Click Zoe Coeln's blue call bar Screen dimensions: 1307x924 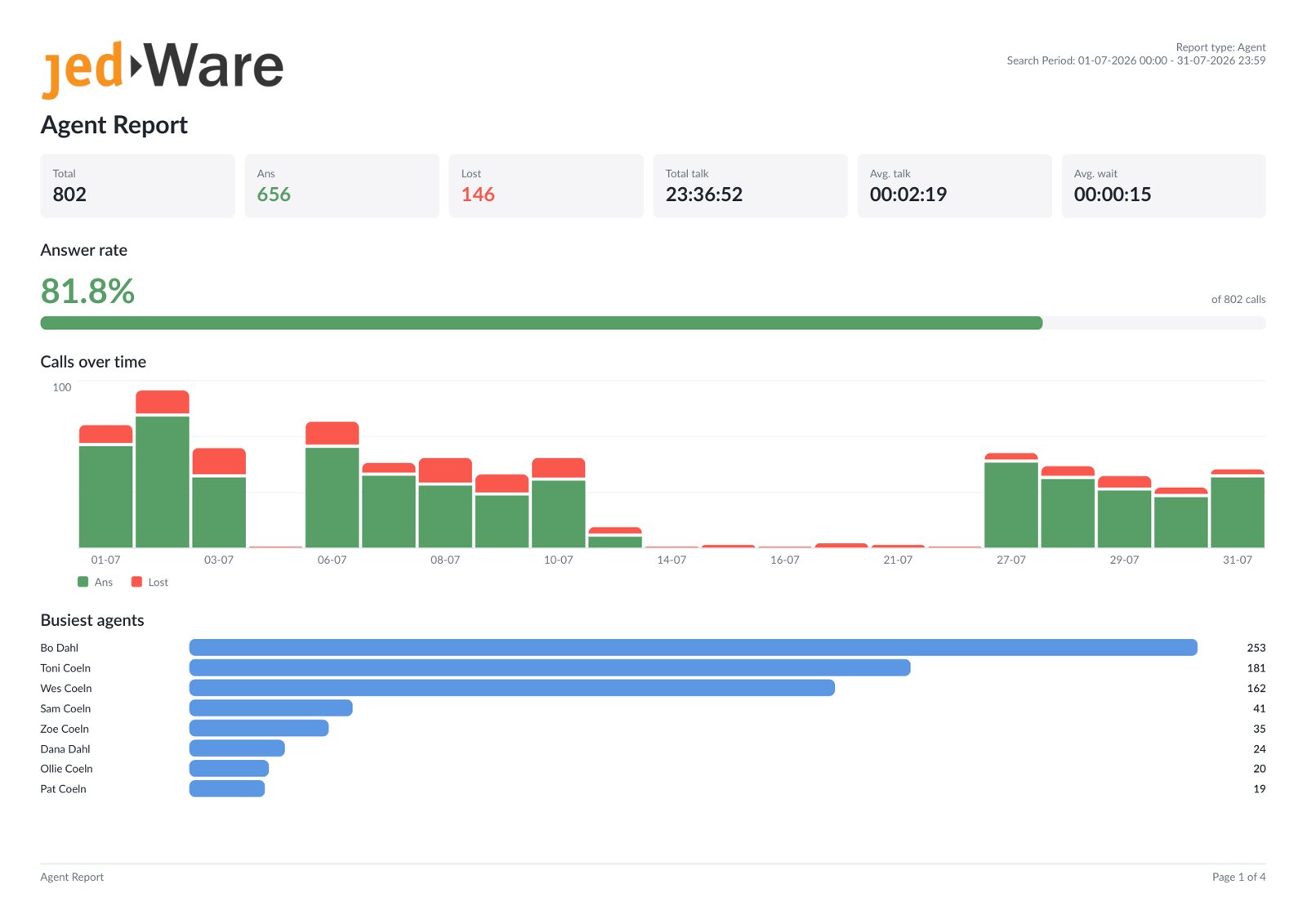coord(259,728)
